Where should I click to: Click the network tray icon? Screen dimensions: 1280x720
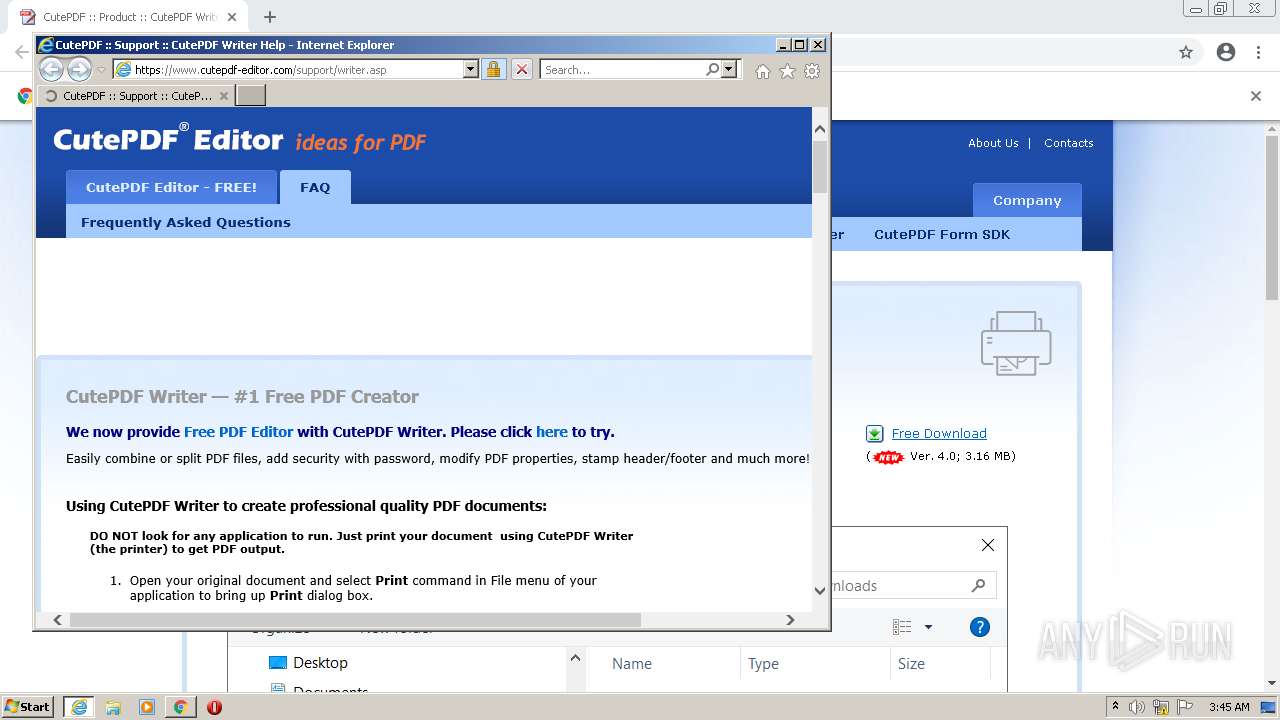point(1162,707)
